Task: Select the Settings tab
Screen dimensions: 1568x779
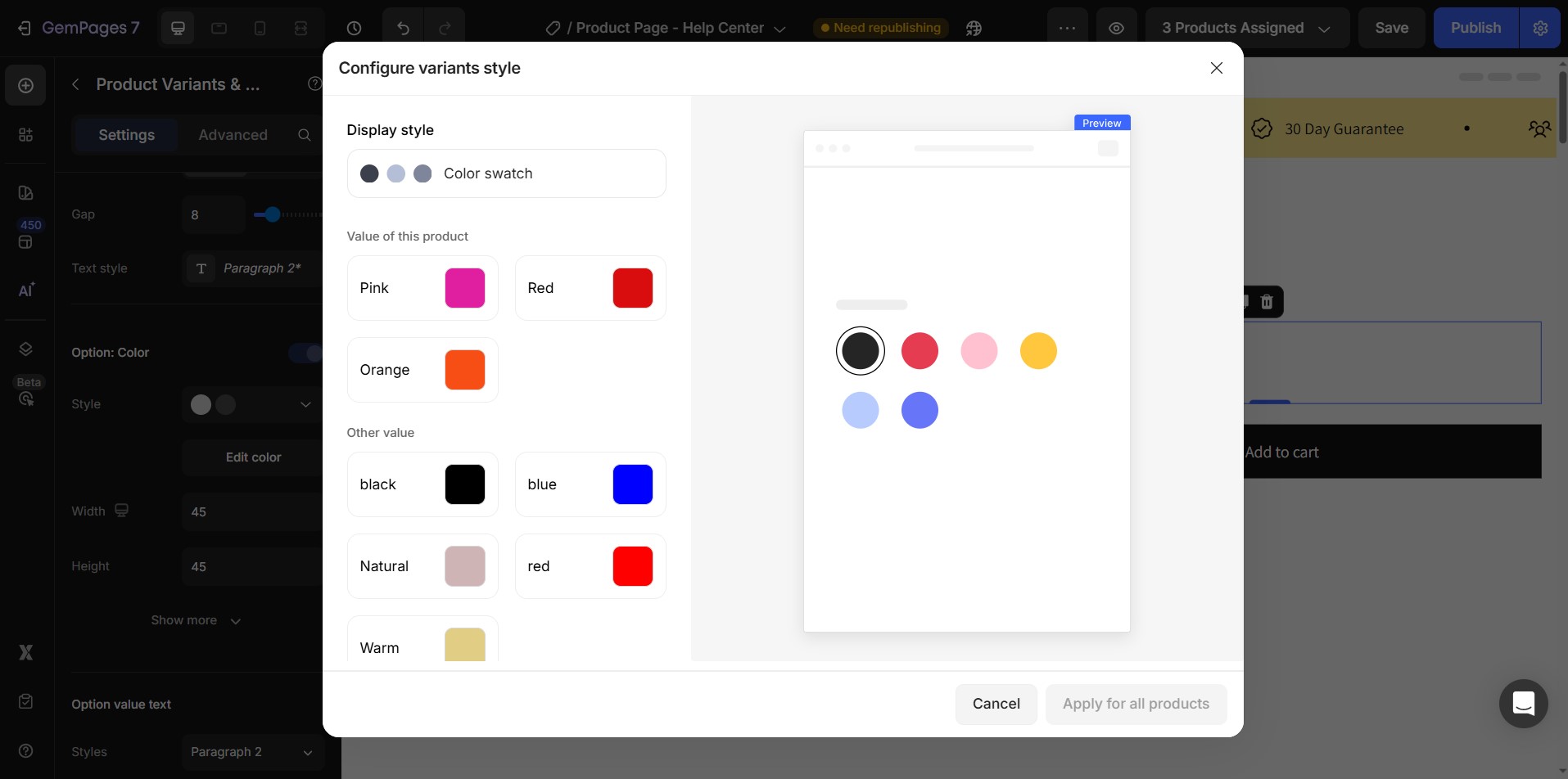Action: 125,134
